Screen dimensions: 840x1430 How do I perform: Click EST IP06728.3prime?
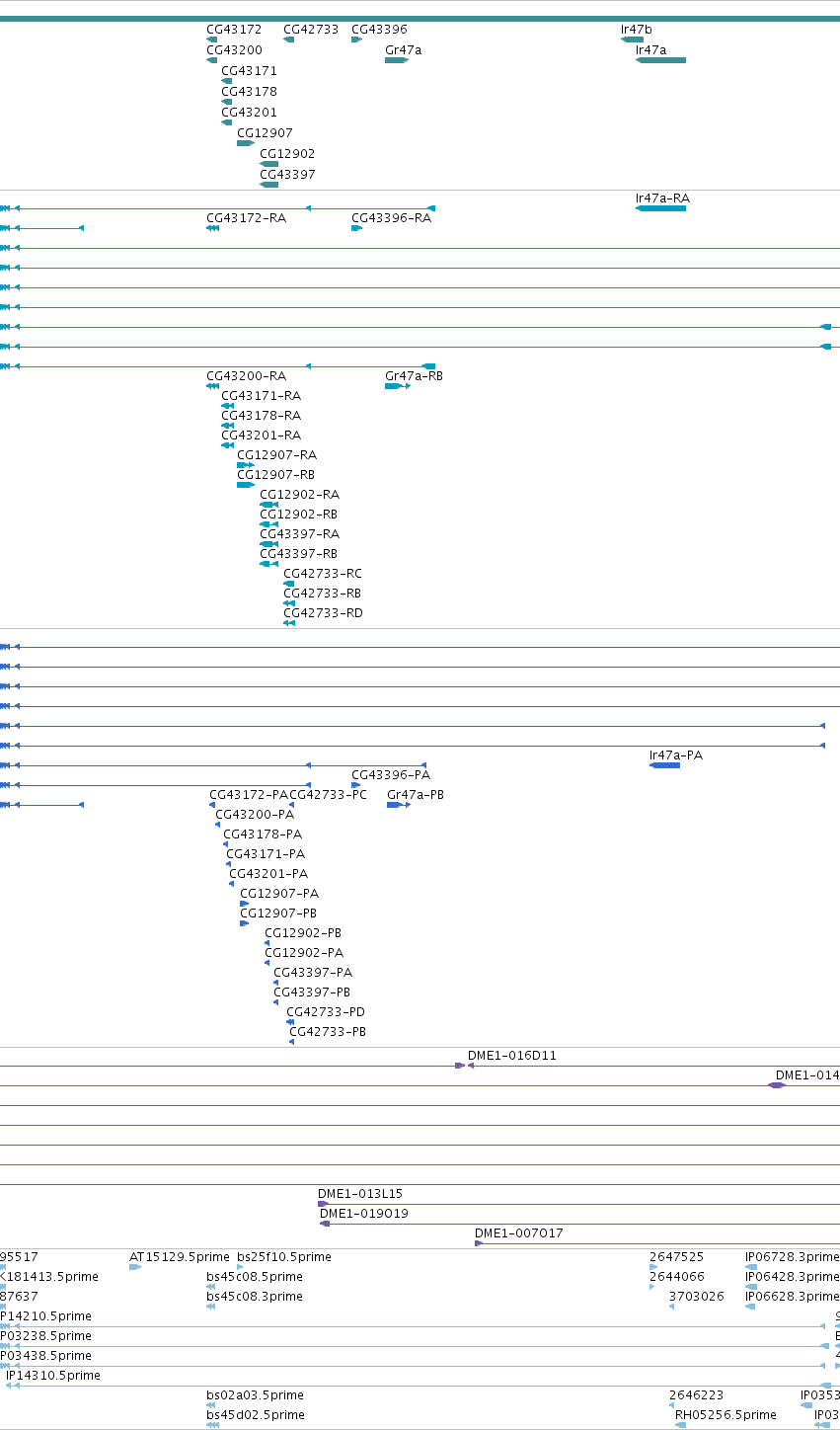coord(793,1257)
